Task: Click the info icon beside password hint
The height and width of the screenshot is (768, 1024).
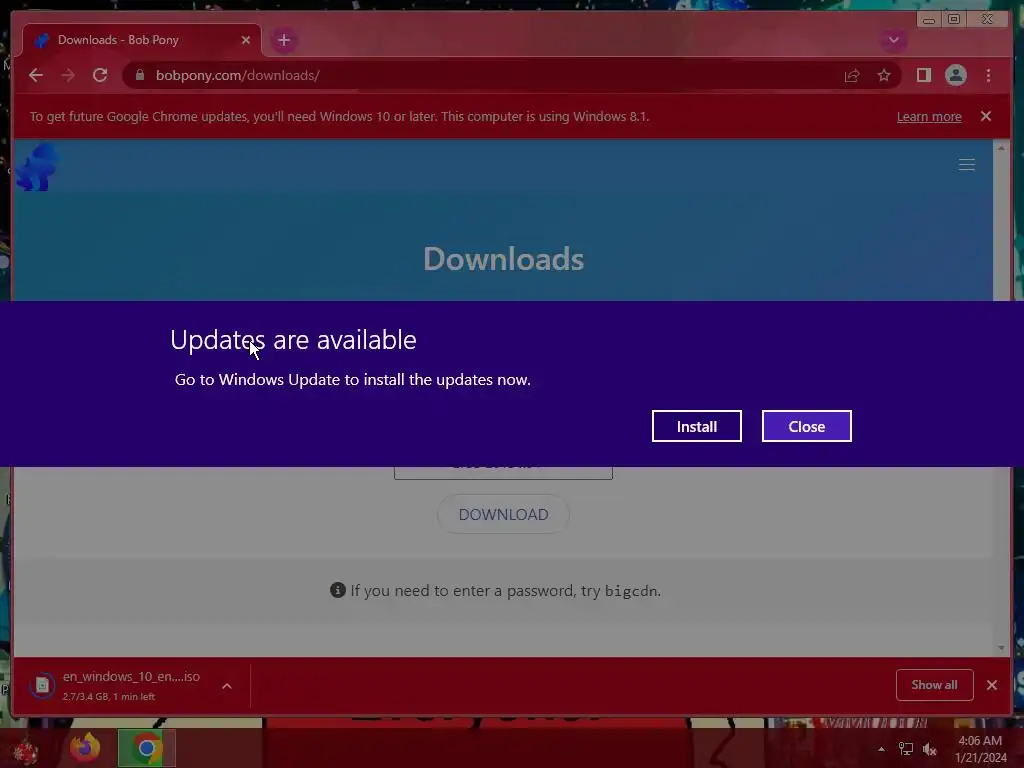Action: pos(338,590)
